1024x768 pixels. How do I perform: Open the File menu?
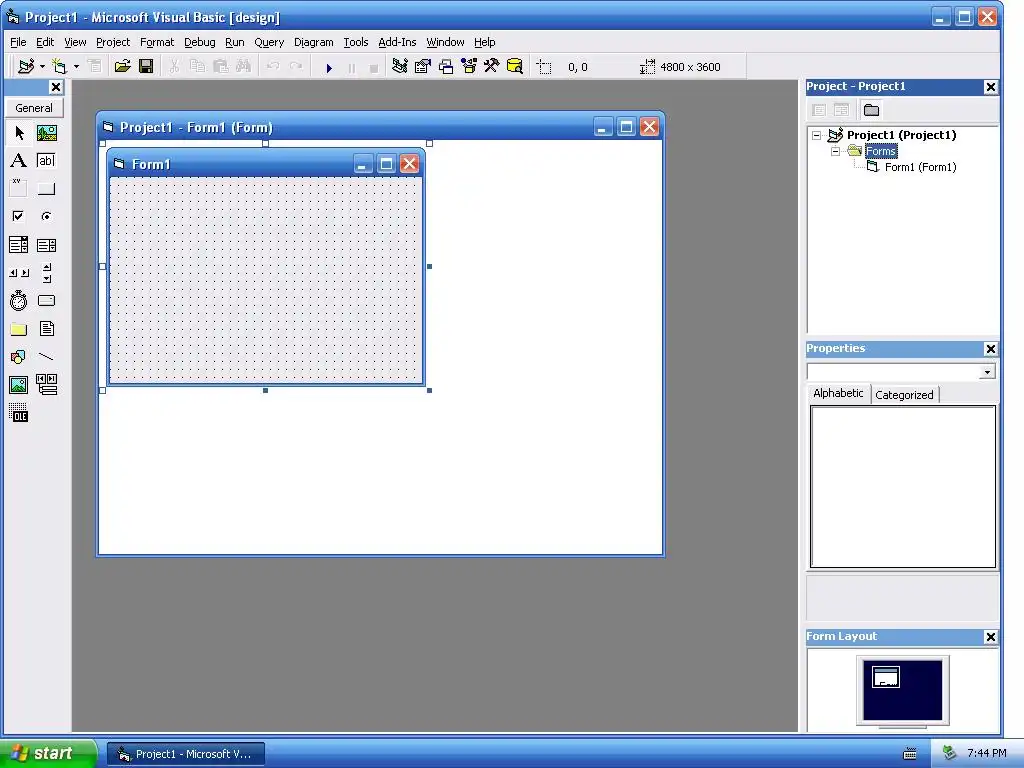pyautogui.click(x=18, y=42)
